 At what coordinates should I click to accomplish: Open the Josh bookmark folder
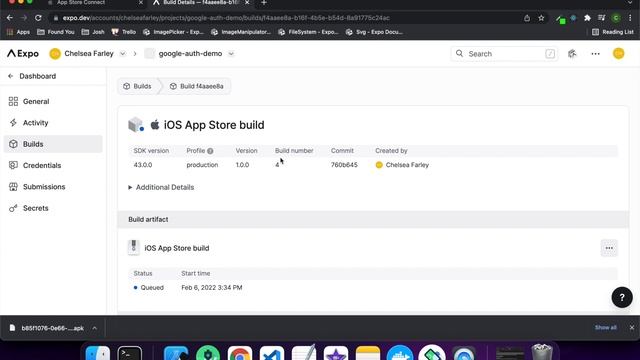(x=93, y=32)
